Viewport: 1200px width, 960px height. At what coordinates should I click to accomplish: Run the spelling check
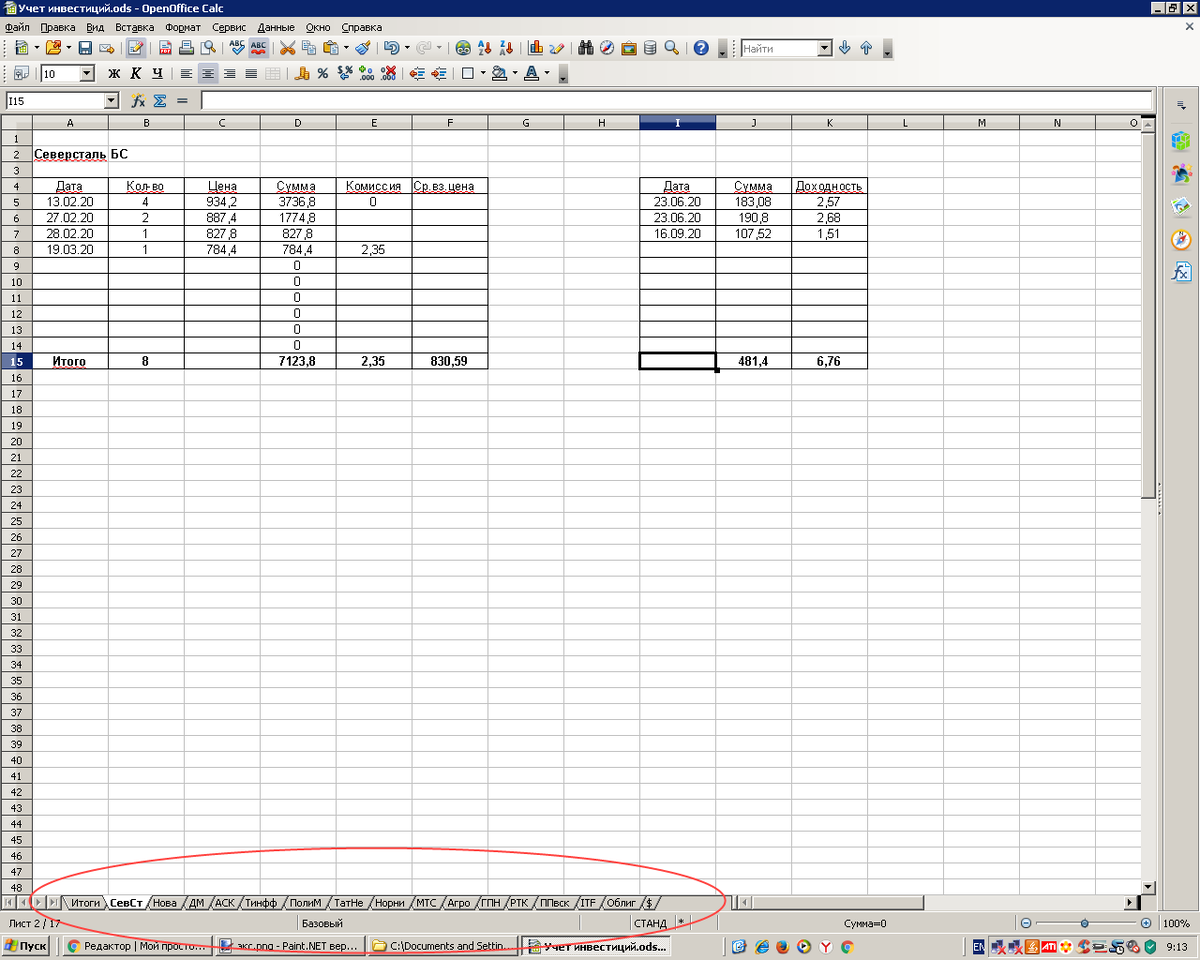tap(237, 48)
